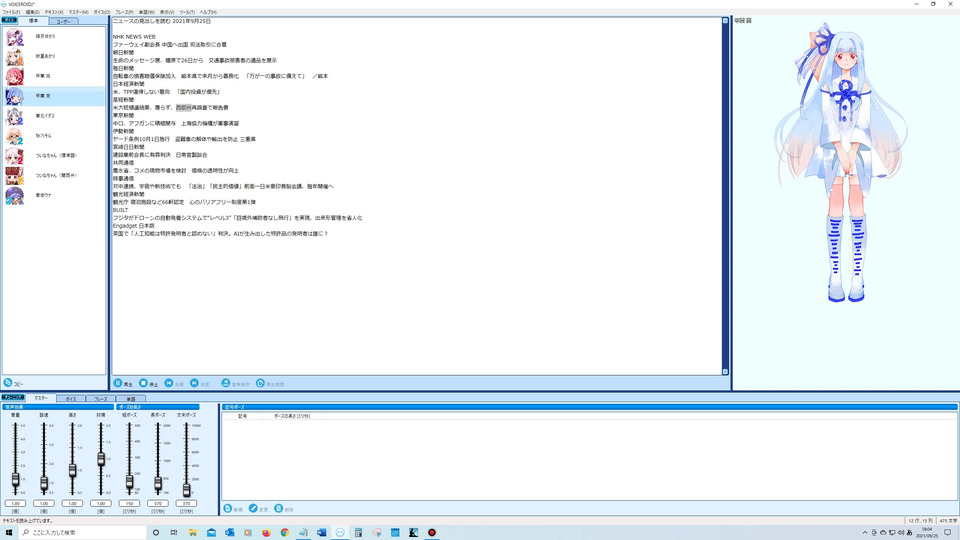Open the Windows Start menu
The width and height of the screenshot is (960, 540).
coord(9,533)
